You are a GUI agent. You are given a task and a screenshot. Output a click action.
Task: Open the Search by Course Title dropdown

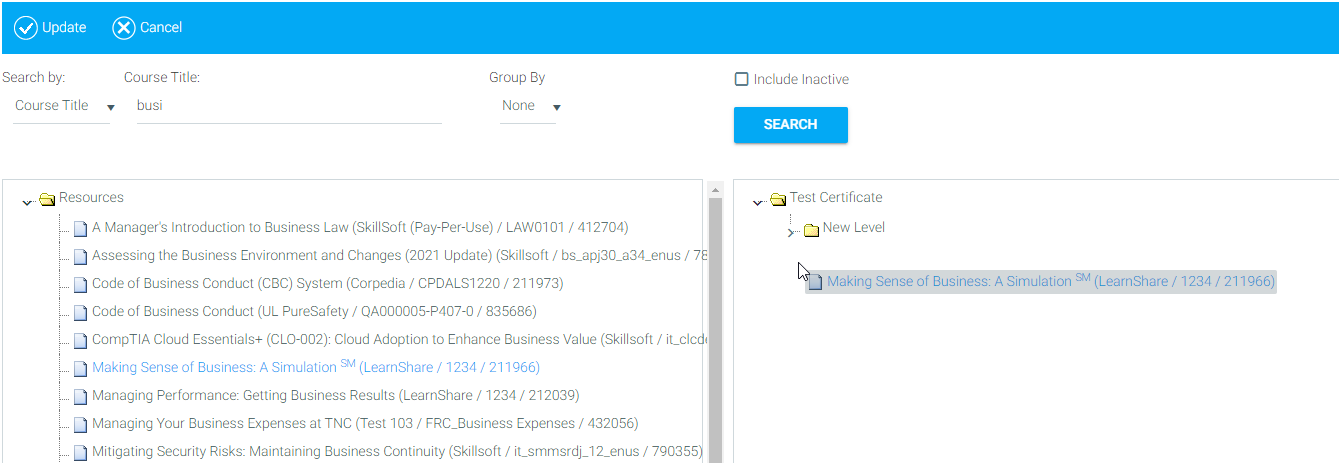[x=64, y=106]
